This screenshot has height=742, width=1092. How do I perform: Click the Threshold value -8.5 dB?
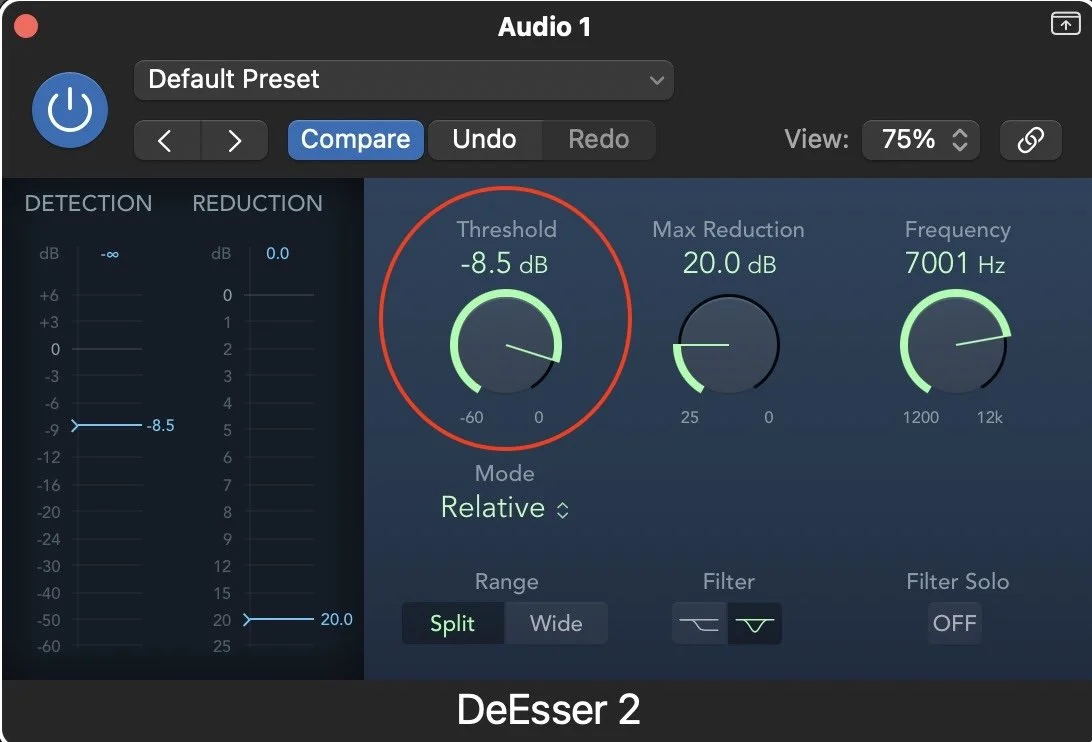click(504, 263)
